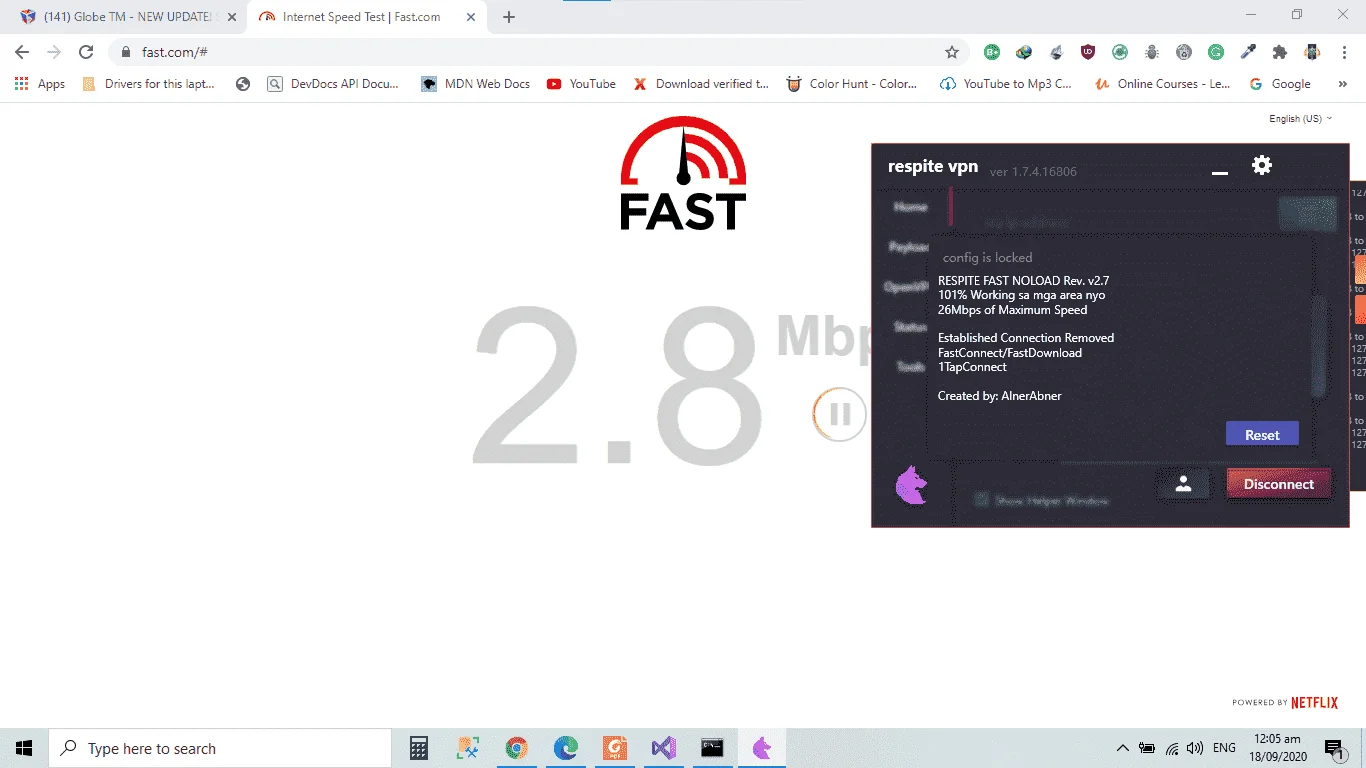
Task: Open the volume control in tray
Action: coord(1195,748)
